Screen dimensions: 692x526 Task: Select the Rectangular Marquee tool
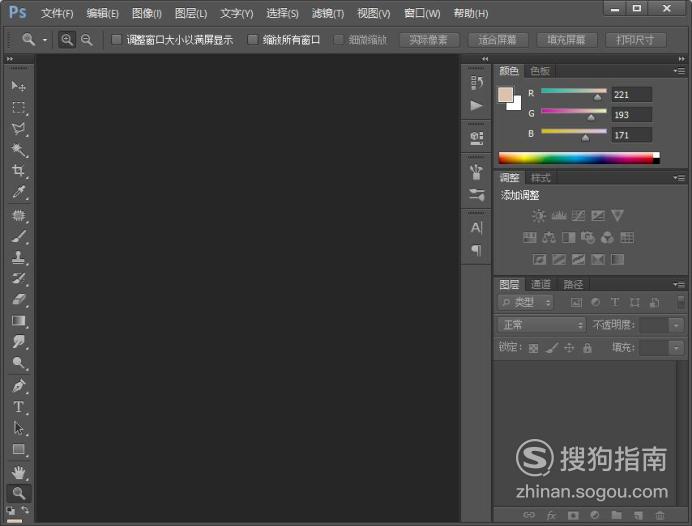click(19, 107)
